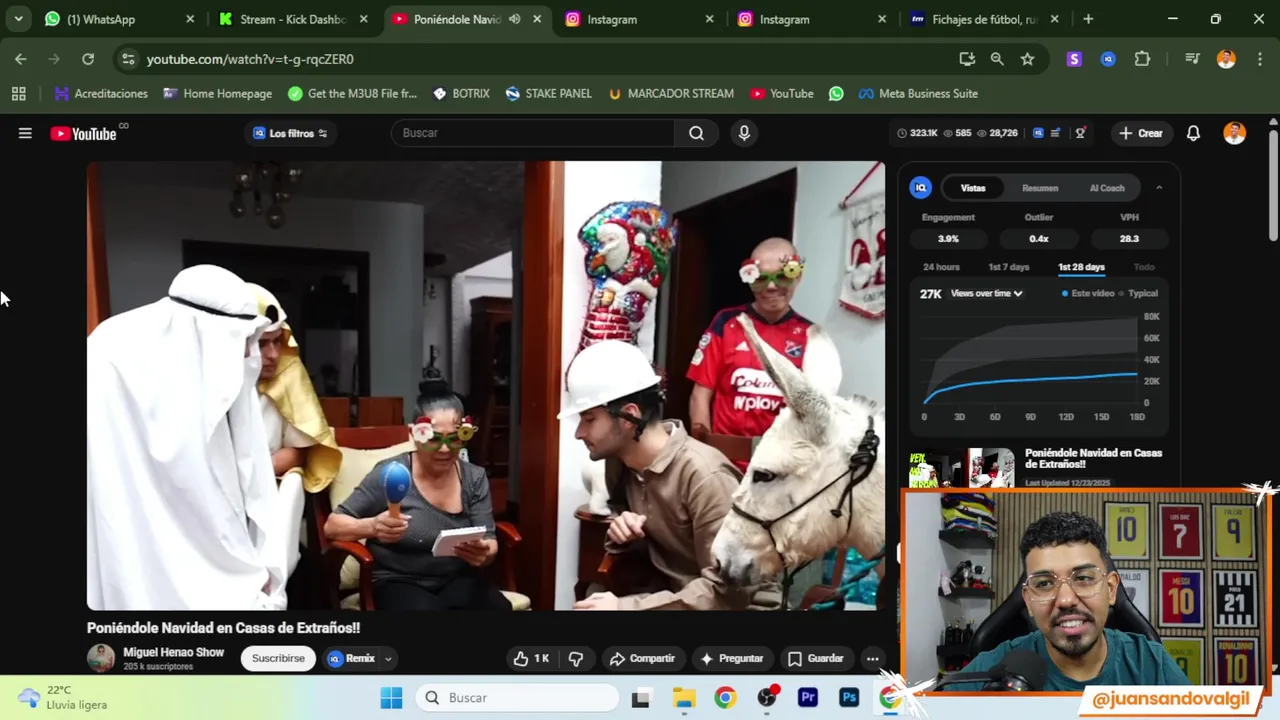Click the Compartir button

(642, 658)
